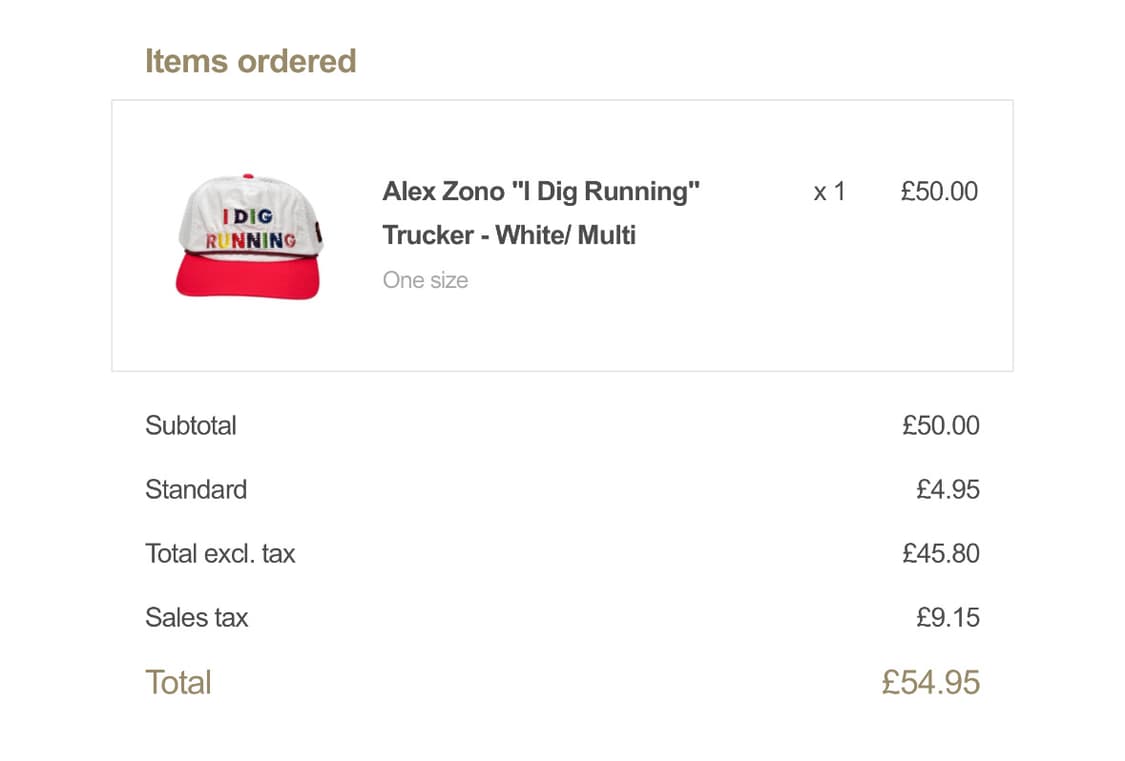Viewport: 1125px width, 761px height.
Task: Click the subtotal amount £50.00
Action: [x=940, y=425]
